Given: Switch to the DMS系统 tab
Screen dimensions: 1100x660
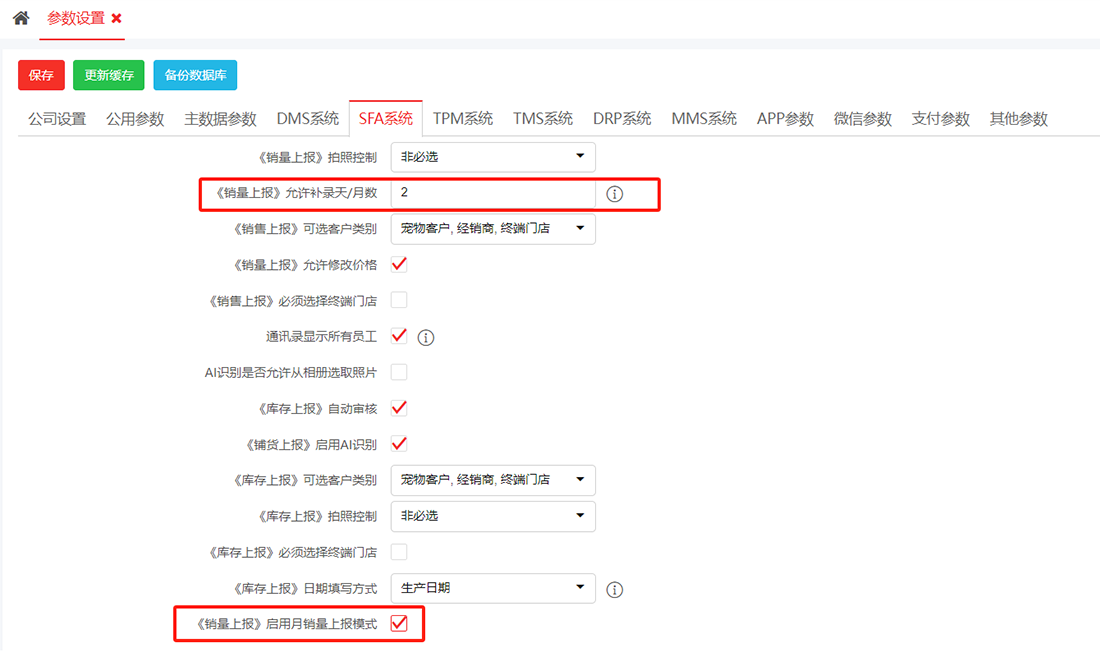Looking at the screenshot, I should coord(307,119).
